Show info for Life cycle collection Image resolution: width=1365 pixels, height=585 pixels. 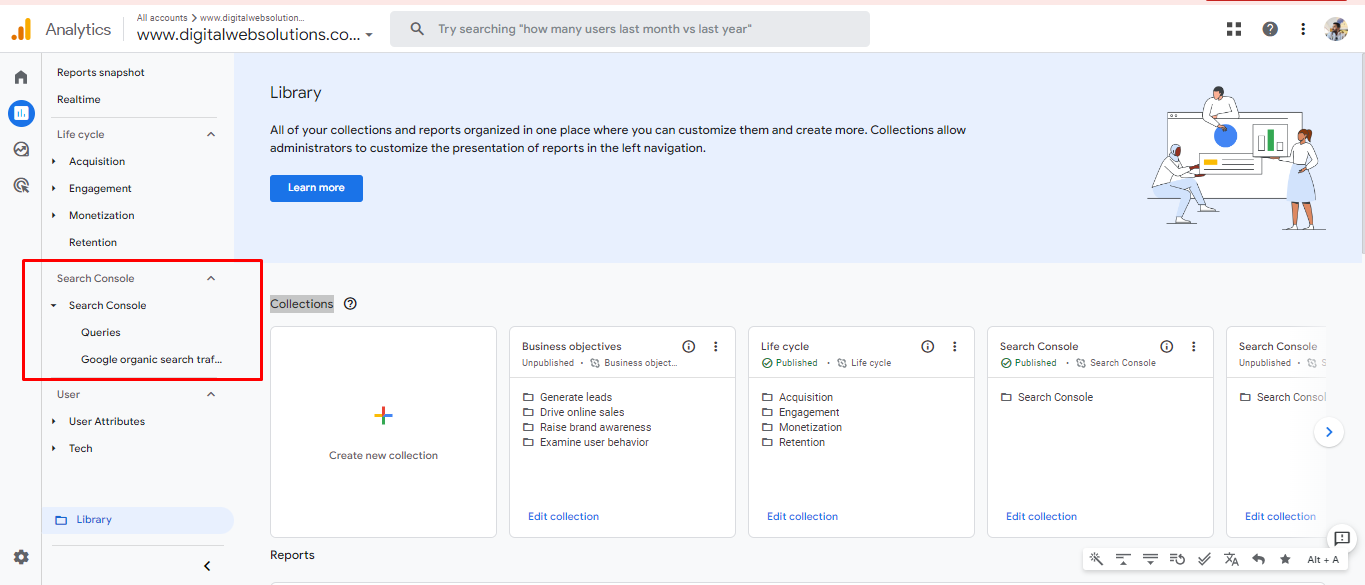928,347
